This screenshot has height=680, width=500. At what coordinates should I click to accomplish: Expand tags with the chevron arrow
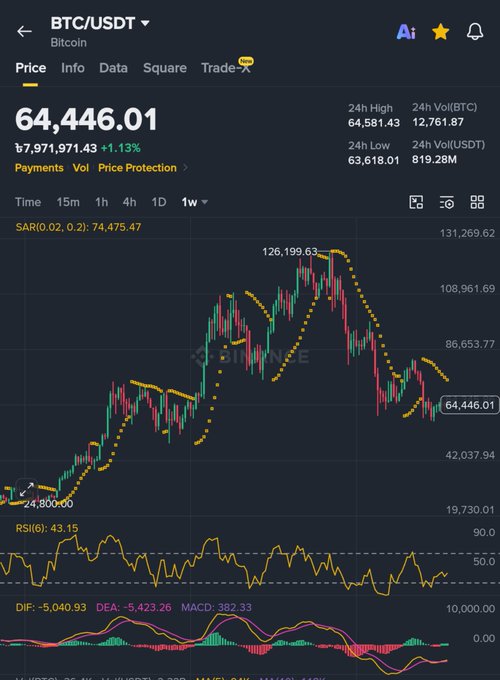186,167
